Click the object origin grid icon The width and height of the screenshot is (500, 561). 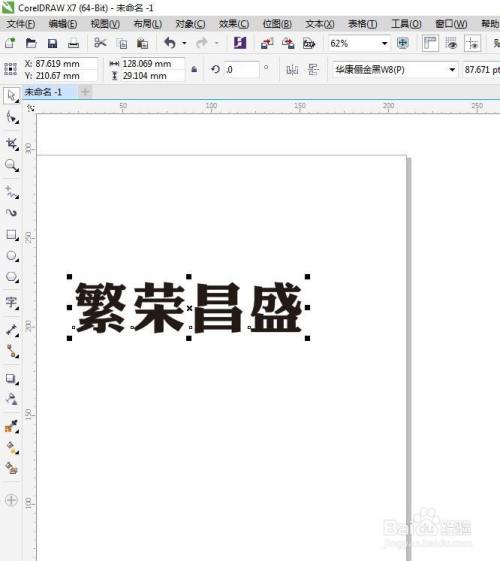[x=10, y=69]
